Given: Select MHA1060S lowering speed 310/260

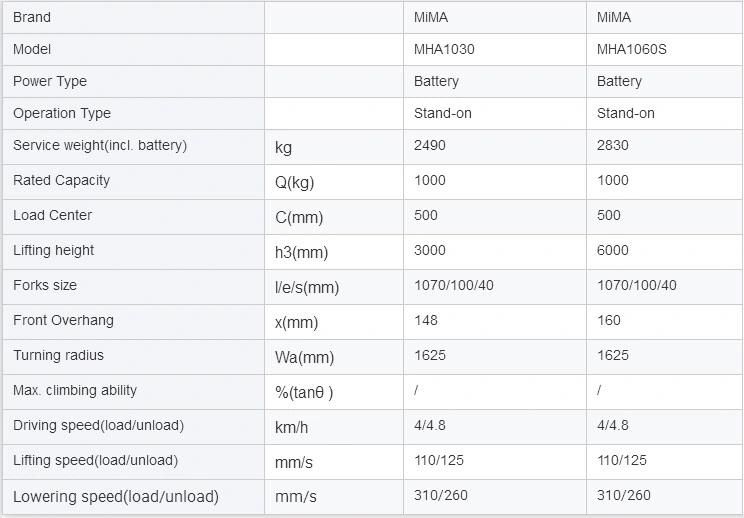Looking at the screenshot, I should pos(623,495).
